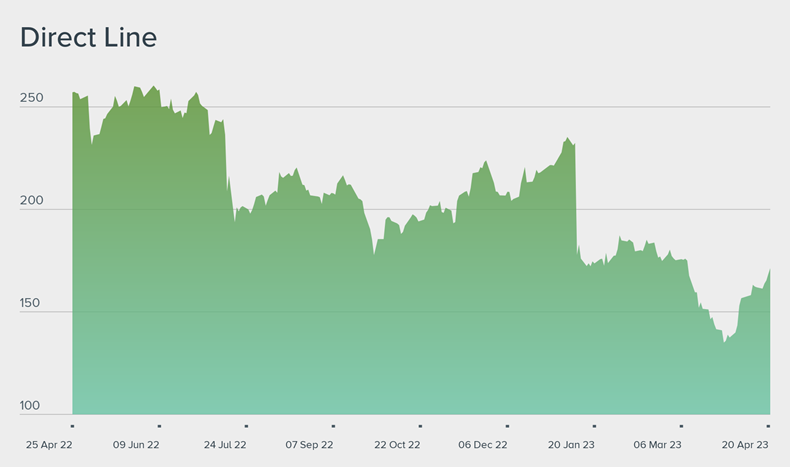Viewport: 790px width, 467px height.
Task: Click the 20 Jan 23 date label
Action: [x=572, y=444]
